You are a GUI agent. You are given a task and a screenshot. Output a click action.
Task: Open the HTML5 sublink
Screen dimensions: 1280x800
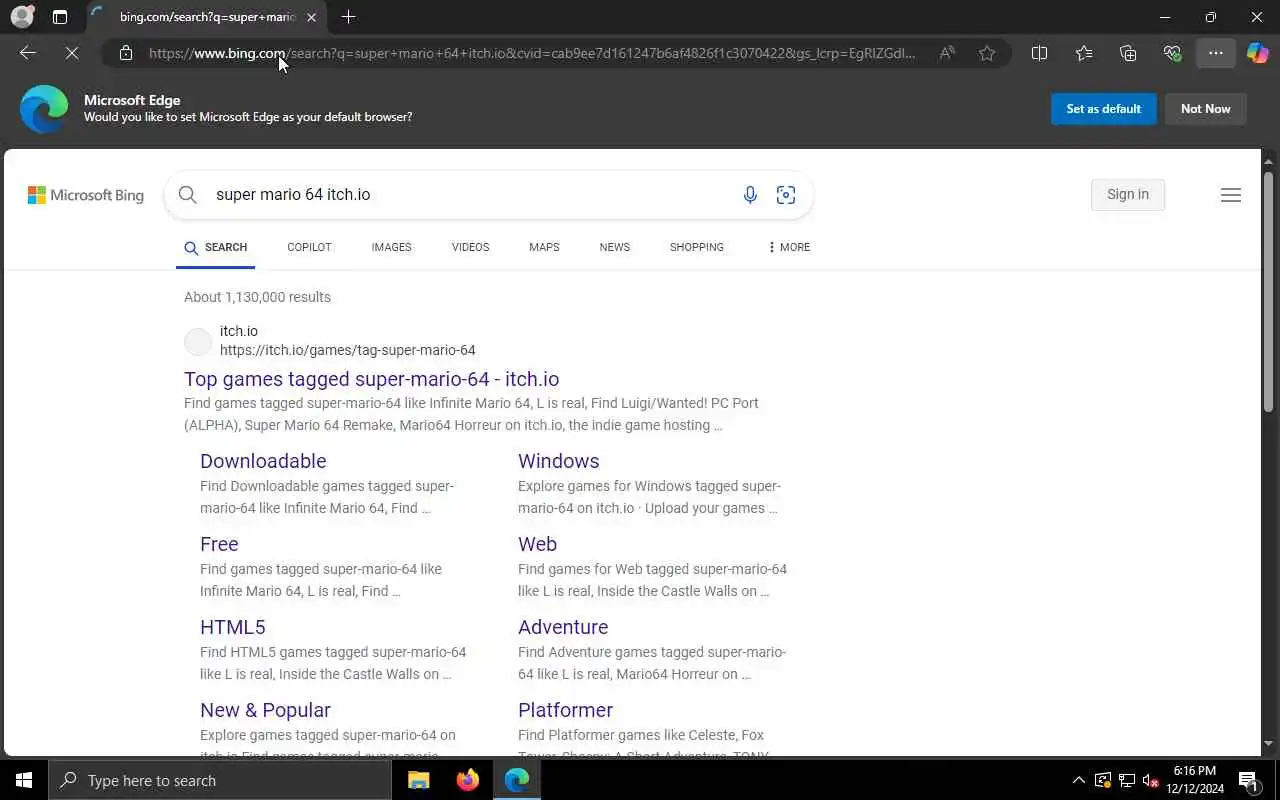coord(233,627)
